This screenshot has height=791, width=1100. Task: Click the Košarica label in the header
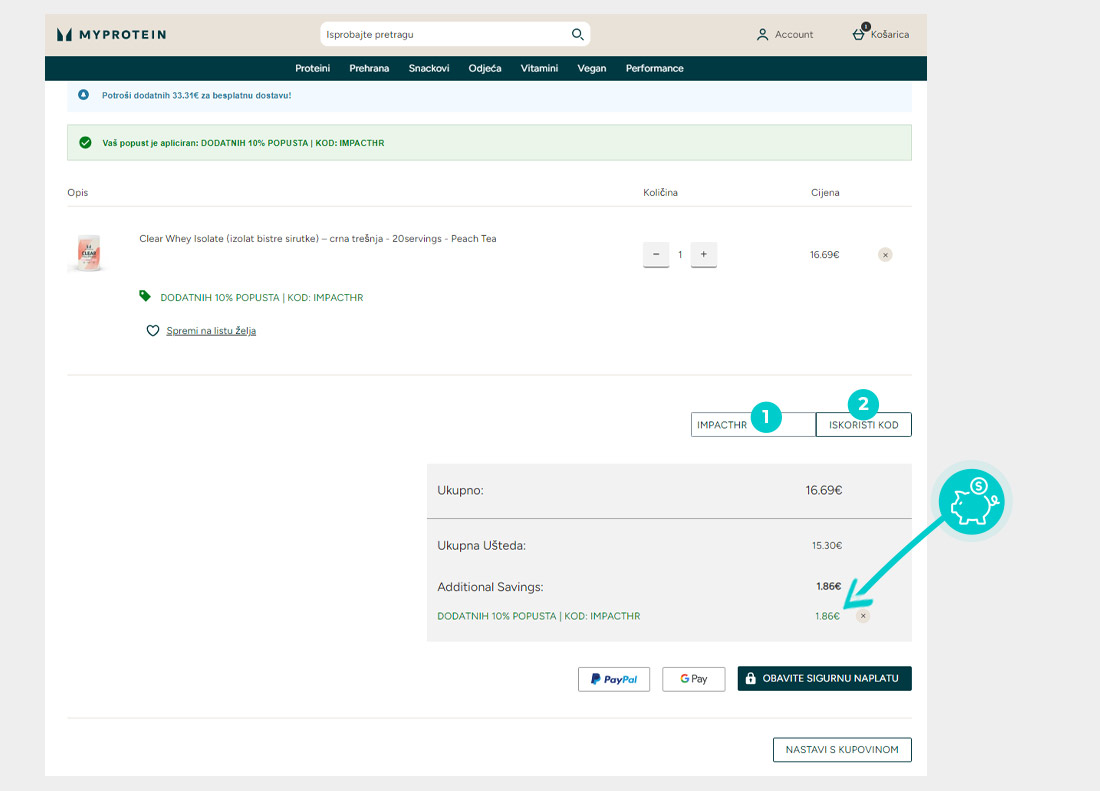pyautogui.click(x=890, y=34)
